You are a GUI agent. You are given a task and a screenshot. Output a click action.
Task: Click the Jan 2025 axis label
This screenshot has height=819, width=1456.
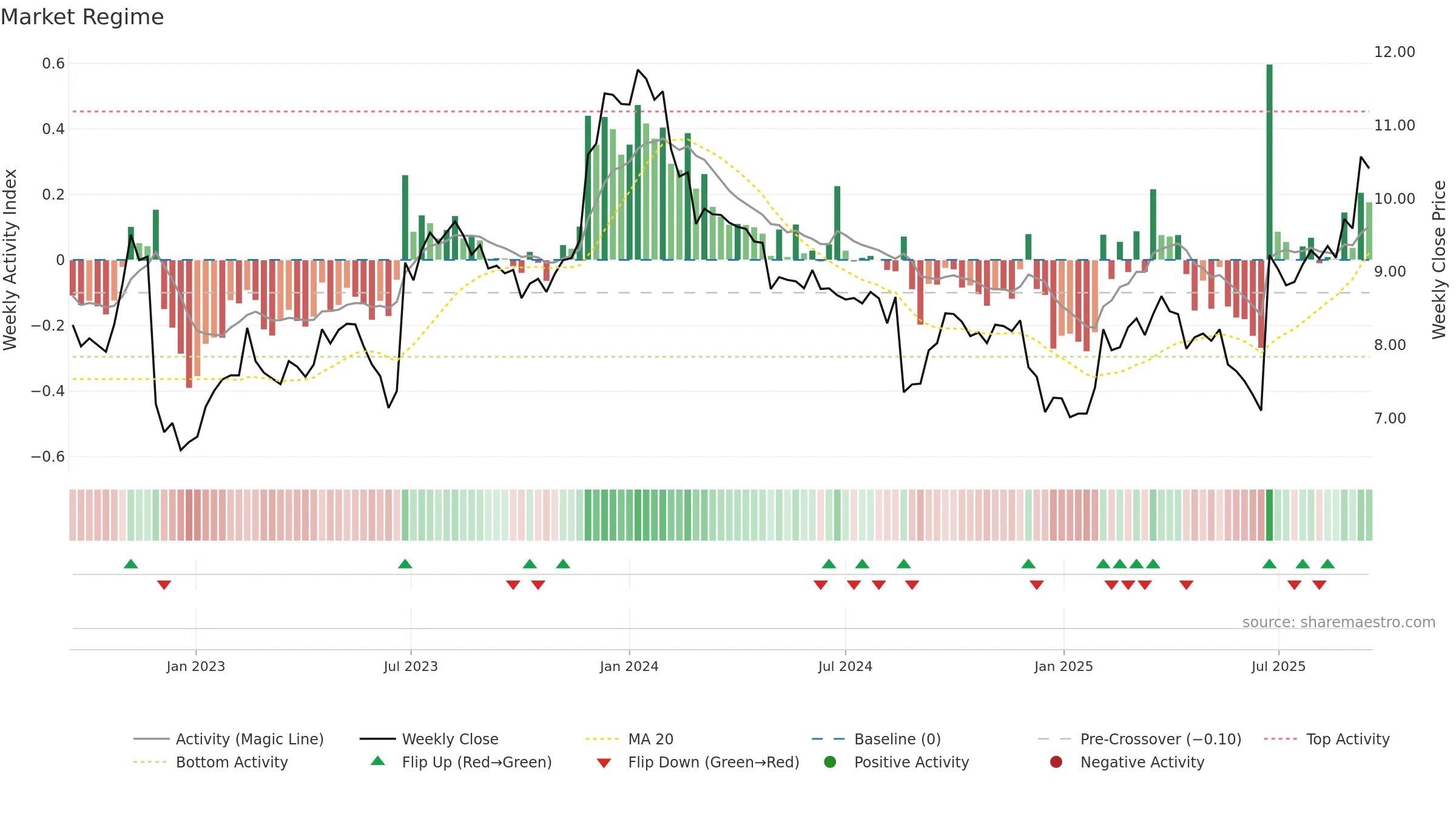tap(1063, 666)
